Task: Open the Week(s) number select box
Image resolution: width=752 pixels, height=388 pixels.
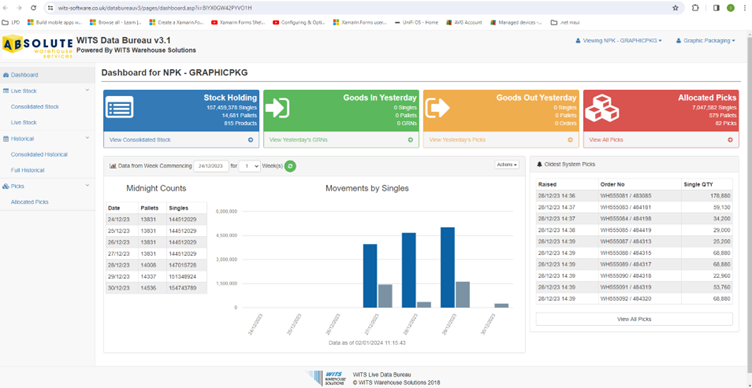Action: 249,166
